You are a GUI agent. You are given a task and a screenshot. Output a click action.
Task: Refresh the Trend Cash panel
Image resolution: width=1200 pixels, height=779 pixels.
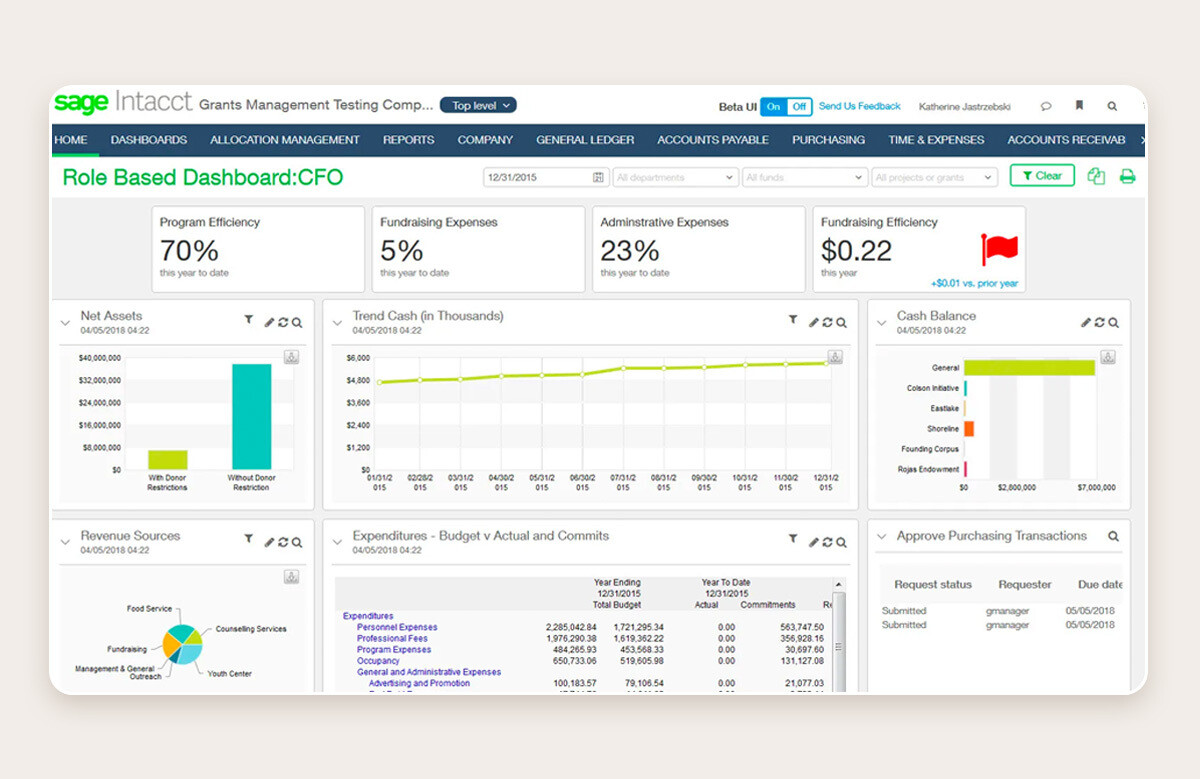(827, 322)
